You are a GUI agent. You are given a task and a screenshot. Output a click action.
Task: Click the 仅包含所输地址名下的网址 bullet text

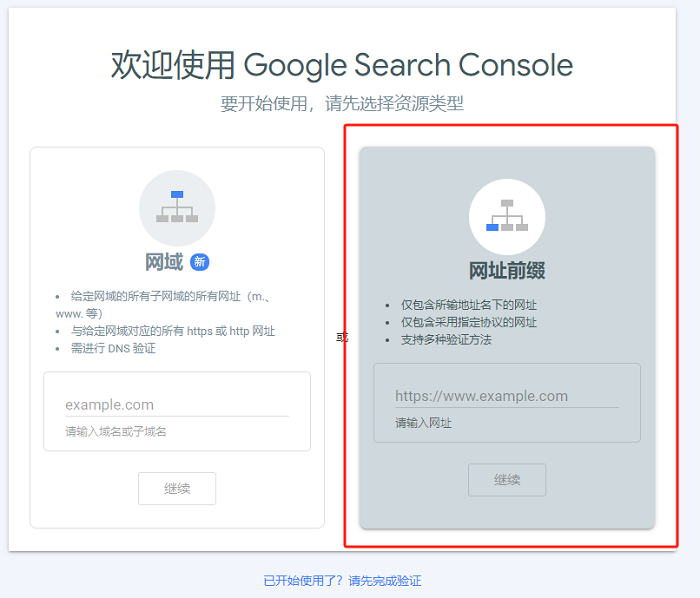coord(469,305)
